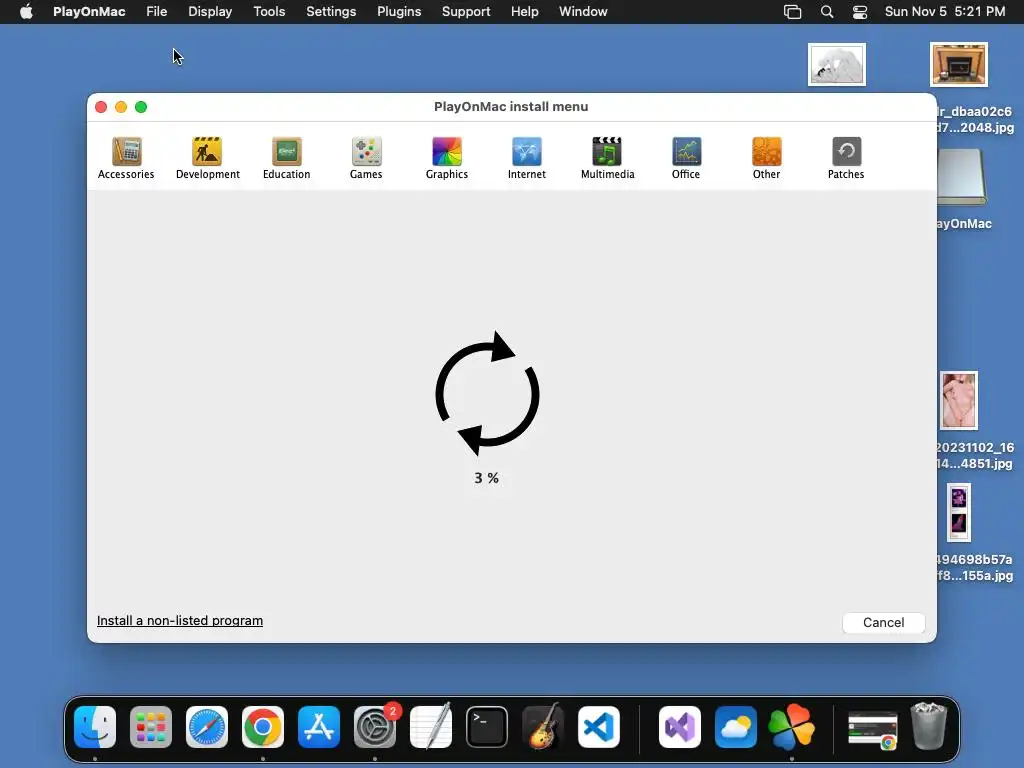Launch Safari from the Dock
The width and height of the screenshot is (1024, 768).
[x=207, y=727]
